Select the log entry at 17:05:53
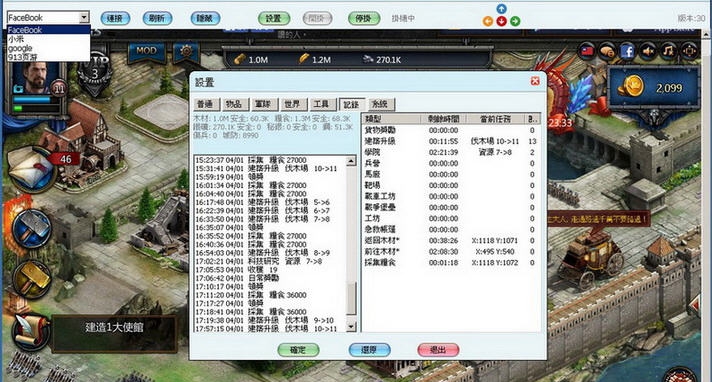 [270, 269]
